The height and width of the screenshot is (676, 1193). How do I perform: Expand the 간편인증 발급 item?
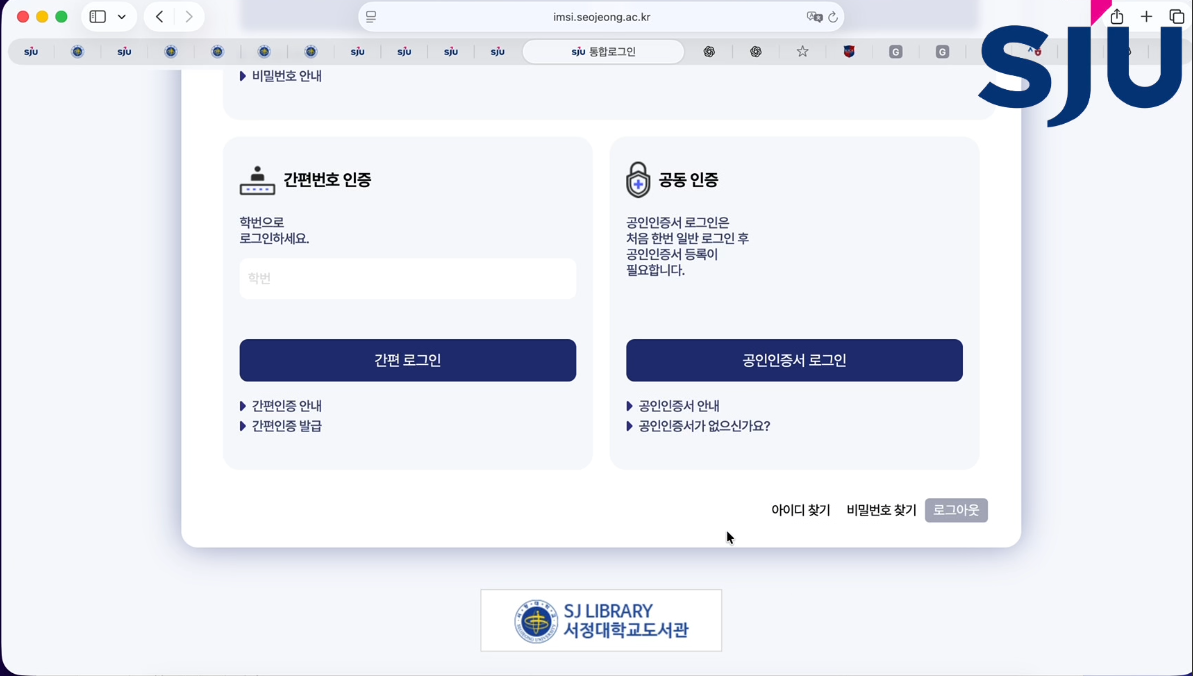click(286, 426)
